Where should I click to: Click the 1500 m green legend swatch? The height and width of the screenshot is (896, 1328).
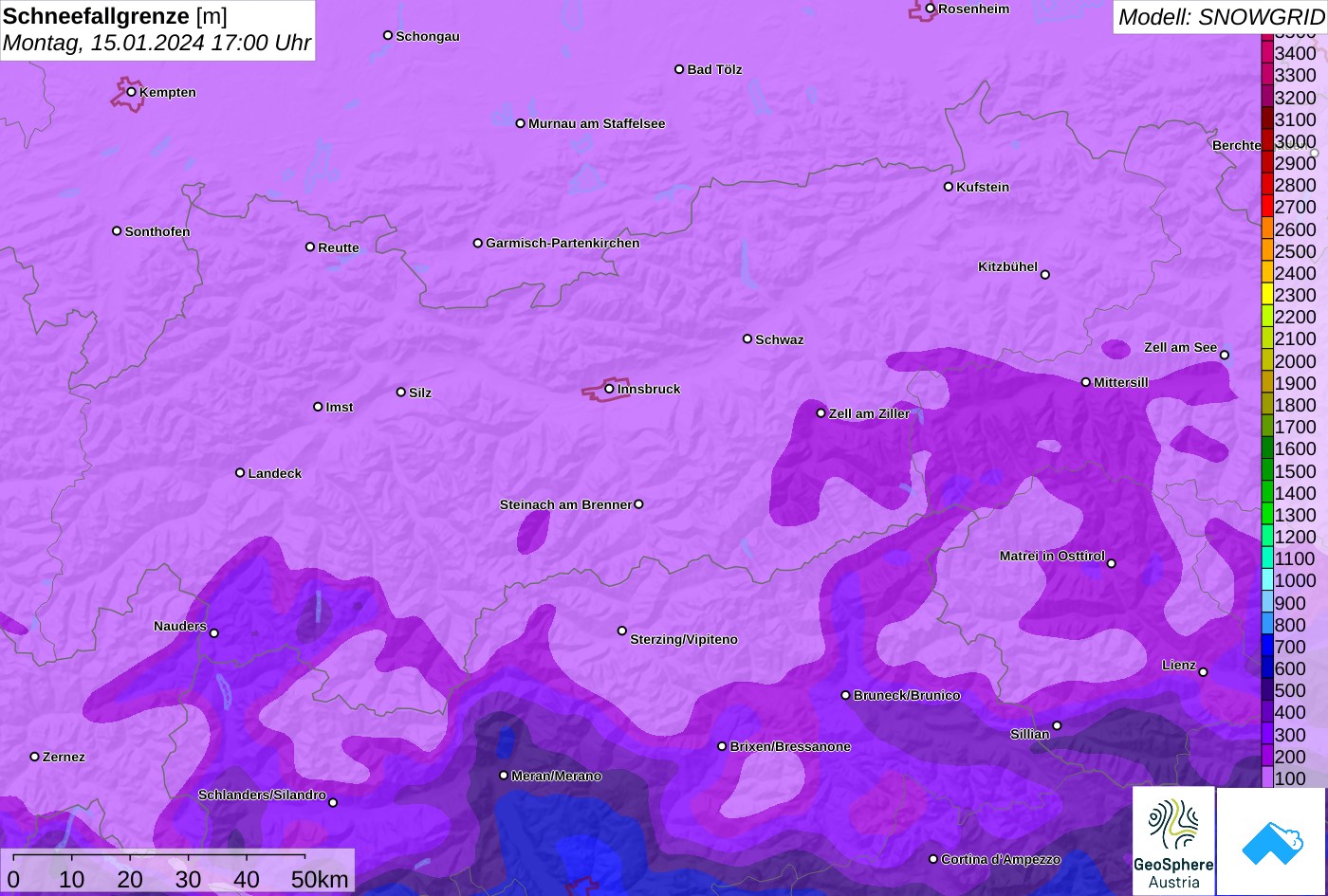[x=1267, y=469]
